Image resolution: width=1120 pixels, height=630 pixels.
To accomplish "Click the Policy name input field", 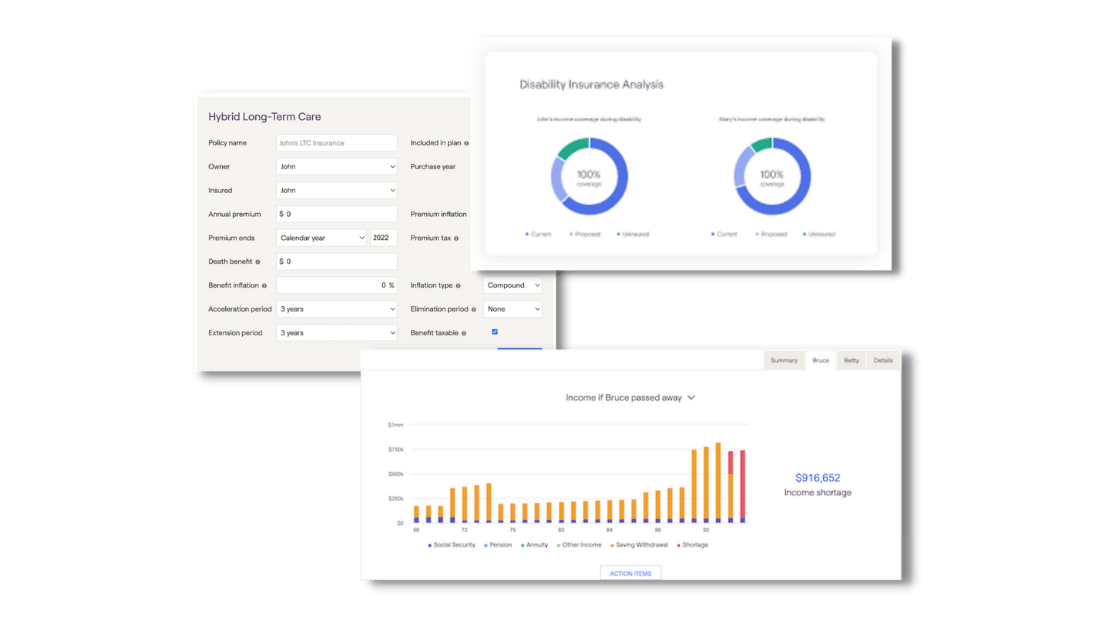I will [x=336, y=143].
